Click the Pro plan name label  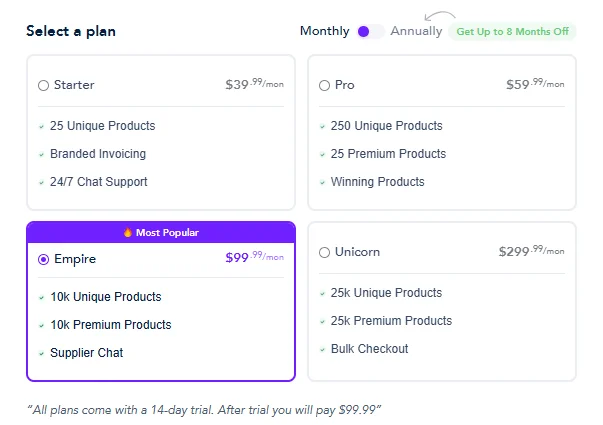tap(345, 85)
